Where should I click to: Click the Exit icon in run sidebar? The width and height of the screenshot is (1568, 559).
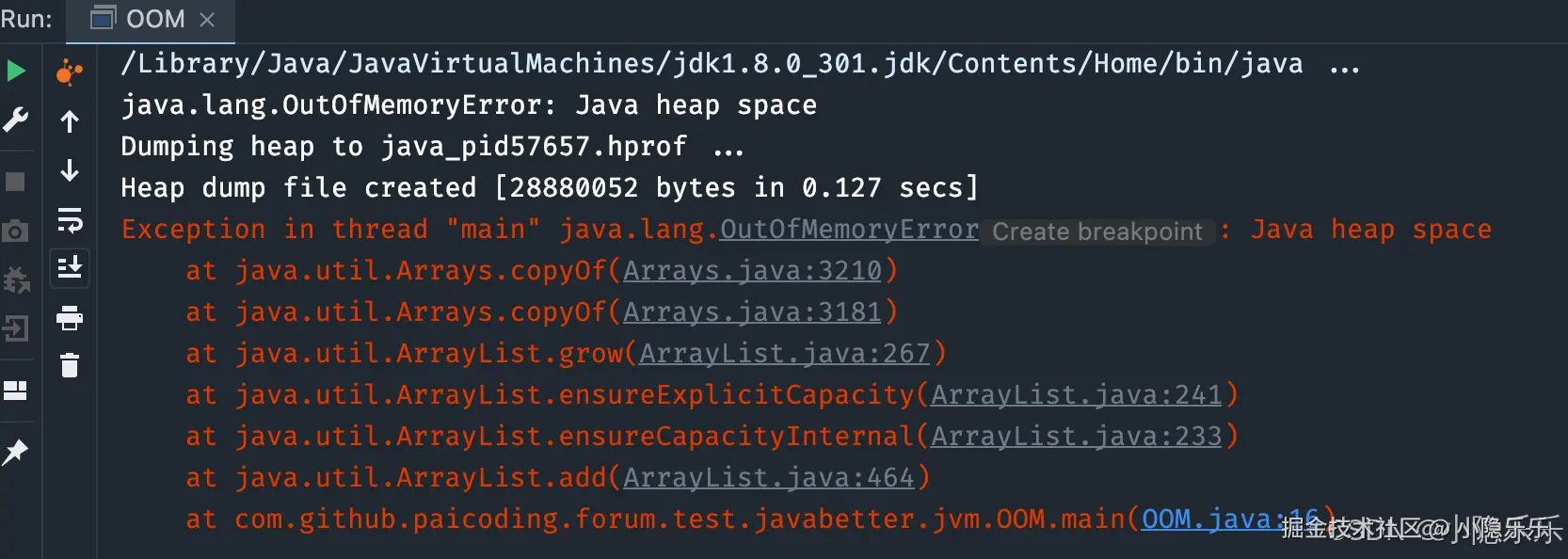pos(15,328)
